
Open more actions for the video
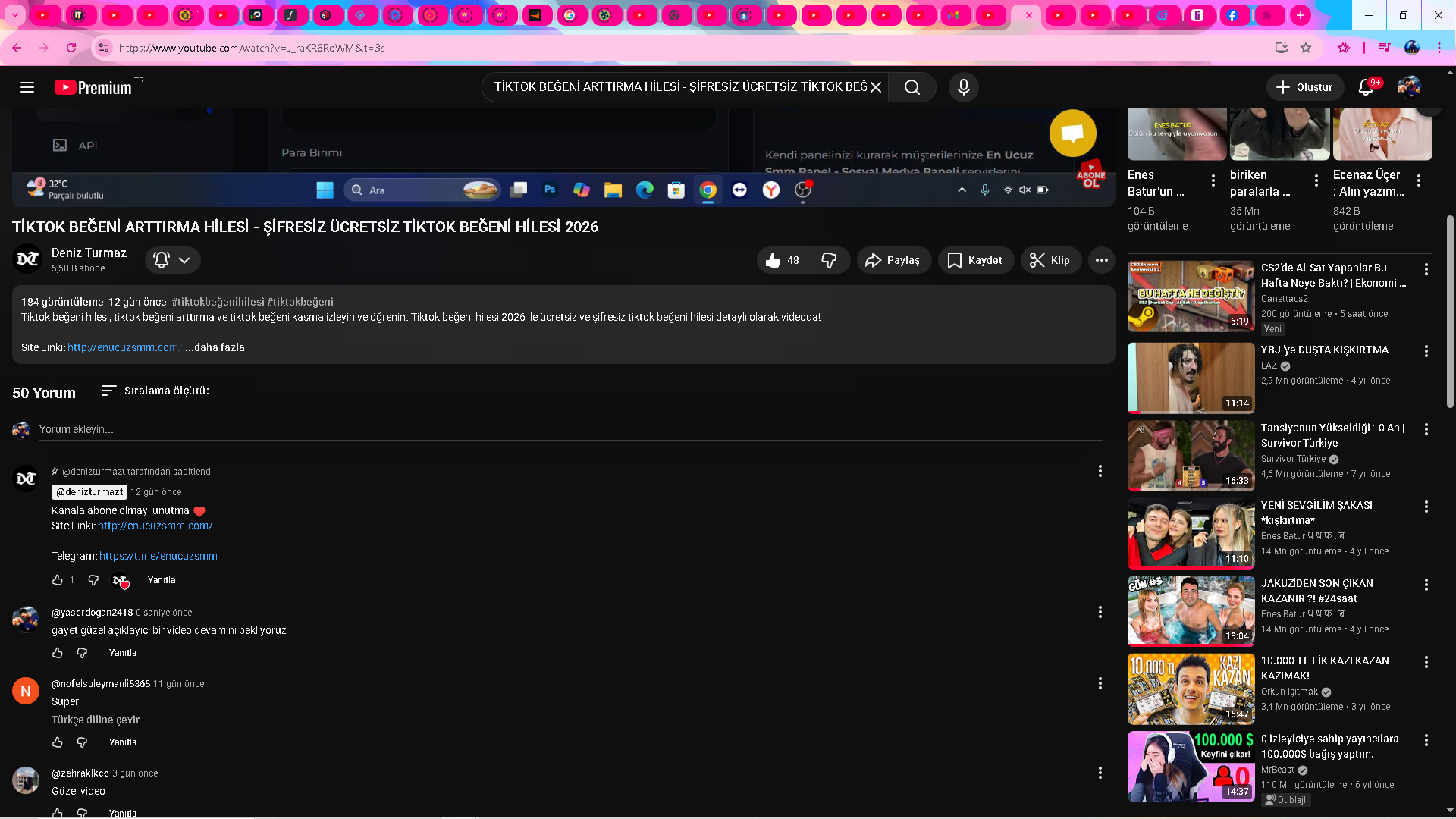1102,260
